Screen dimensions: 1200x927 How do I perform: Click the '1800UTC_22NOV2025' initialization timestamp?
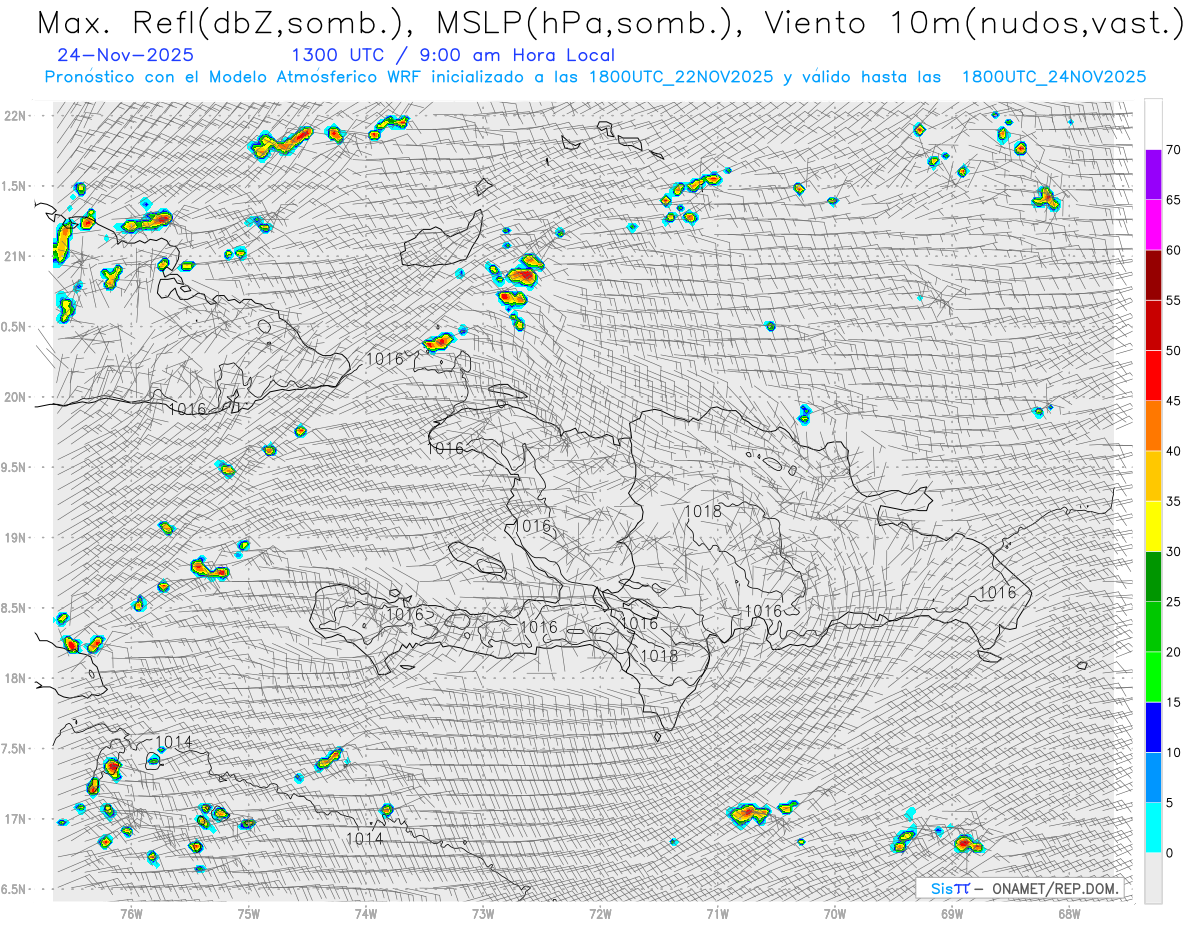680,77
